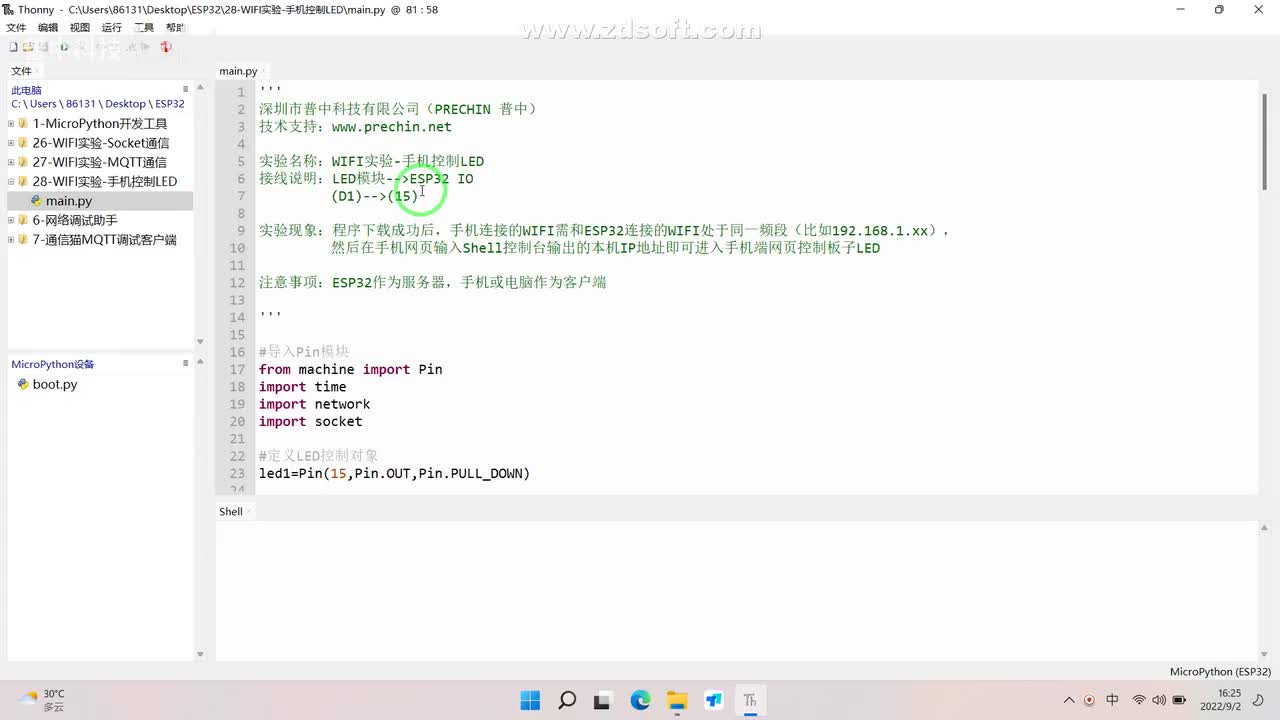Image resolution: width=1280 pixels, height=720 pixels.
Task: Click the editor vertical scrollbar thumb
Action: click(1264, 140)
